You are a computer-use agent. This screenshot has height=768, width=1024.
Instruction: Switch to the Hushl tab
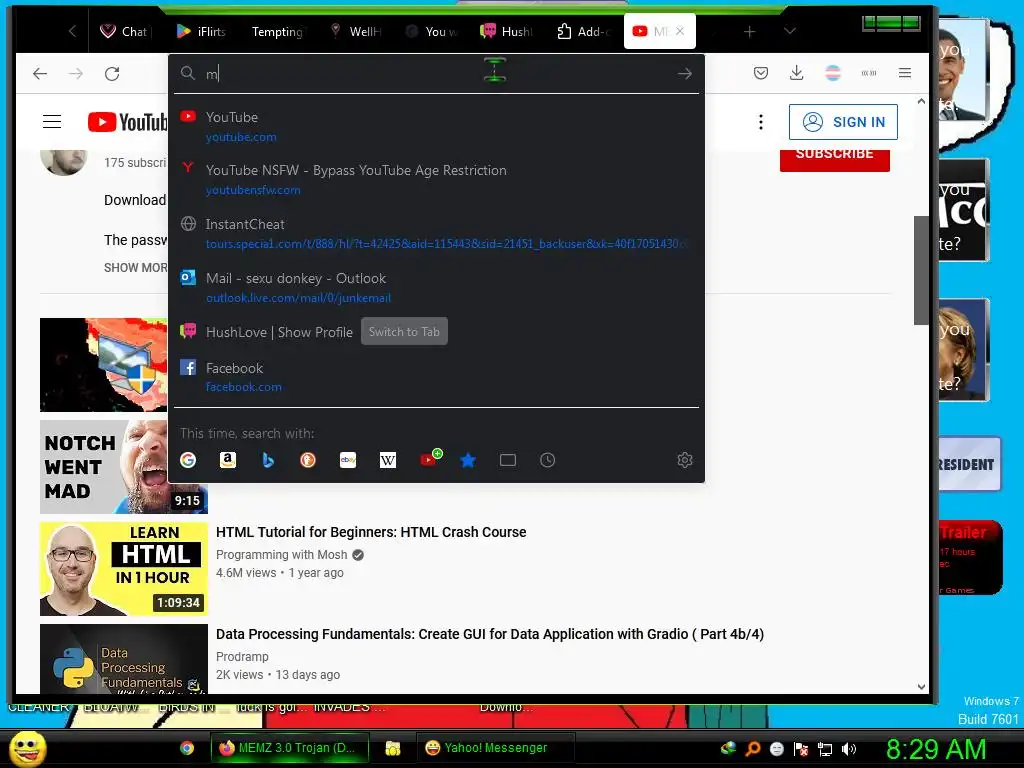pyautogui.click(x=507, y=31)
